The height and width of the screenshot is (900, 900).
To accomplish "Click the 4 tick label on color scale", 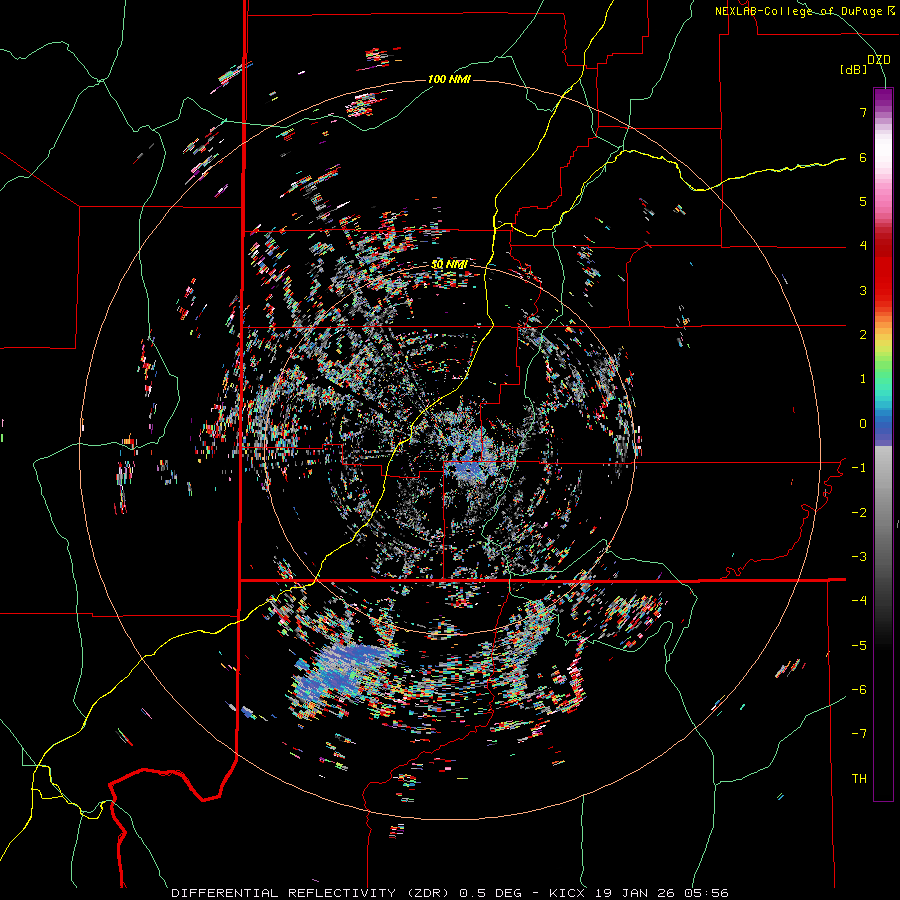I will tap(863, 246).
